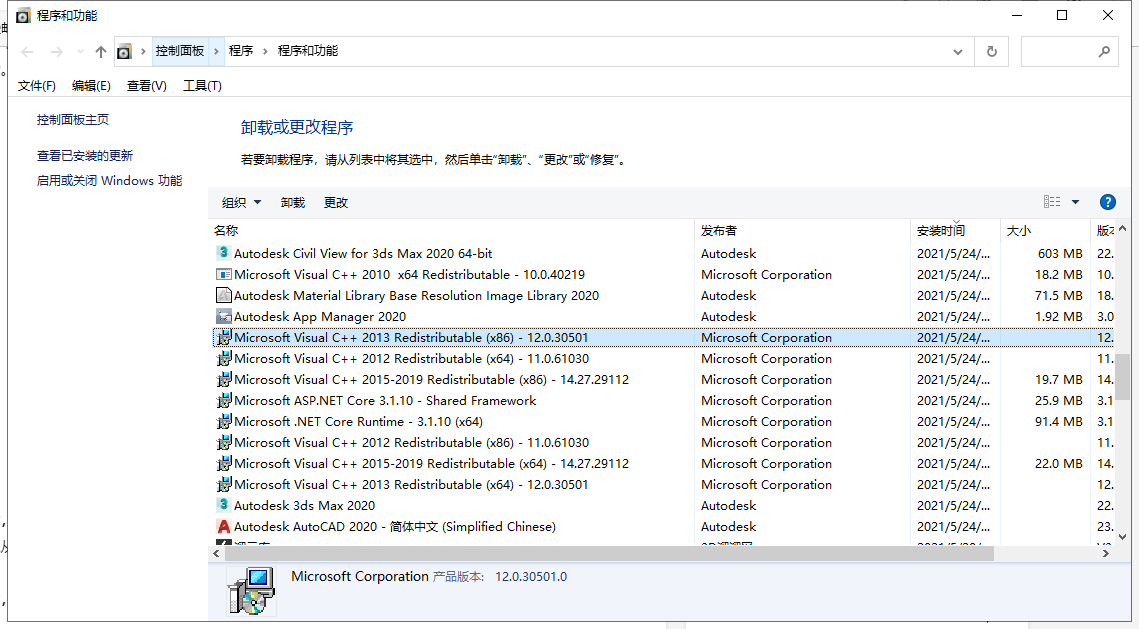This screenshot has height=629, width=1139.
Task: Click the 控制面板 breadcrumb segment
Action: (x=179, y=51)
